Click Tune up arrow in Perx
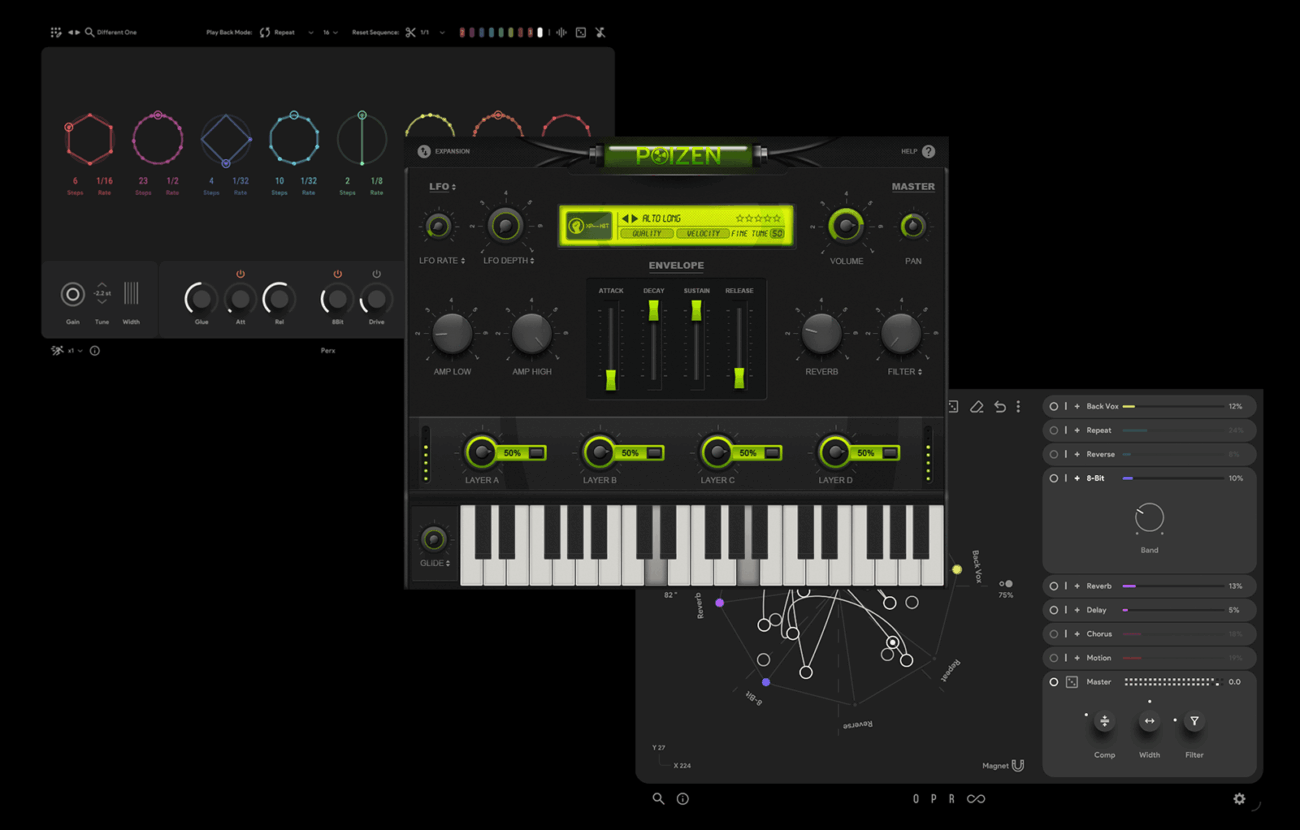1300x830 pixels. click(102, 285)
